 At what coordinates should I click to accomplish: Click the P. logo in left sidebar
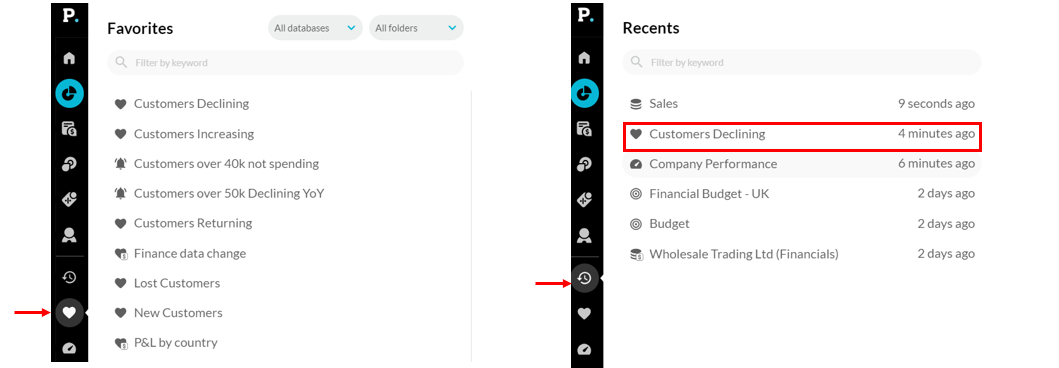tap(70, 16)
